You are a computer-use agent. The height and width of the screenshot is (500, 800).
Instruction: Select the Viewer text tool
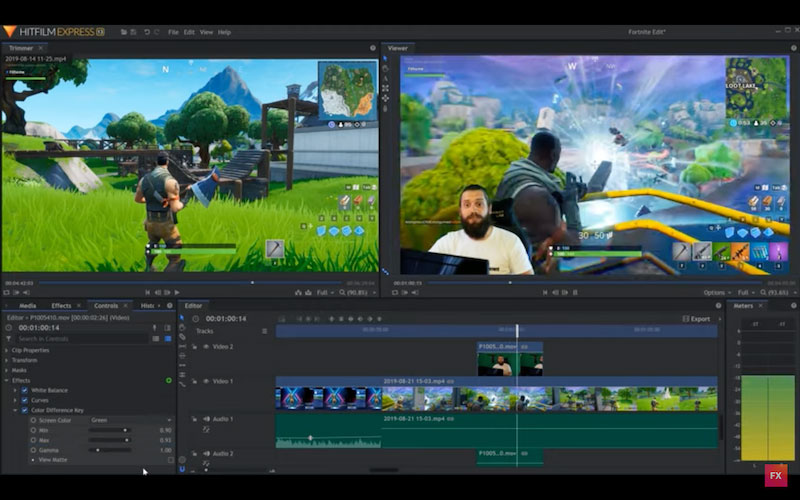pyautogui.click(x=385, y=79)
